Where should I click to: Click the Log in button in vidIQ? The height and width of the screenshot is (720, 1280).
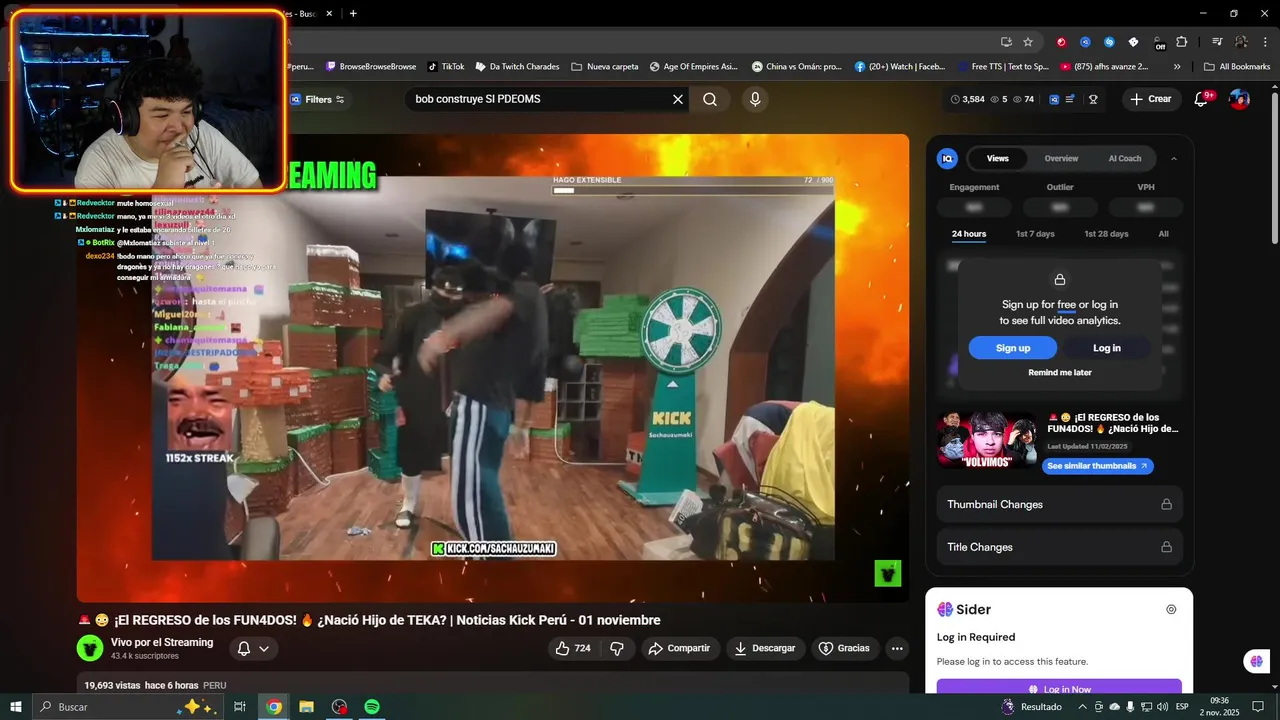point(1107,348)
